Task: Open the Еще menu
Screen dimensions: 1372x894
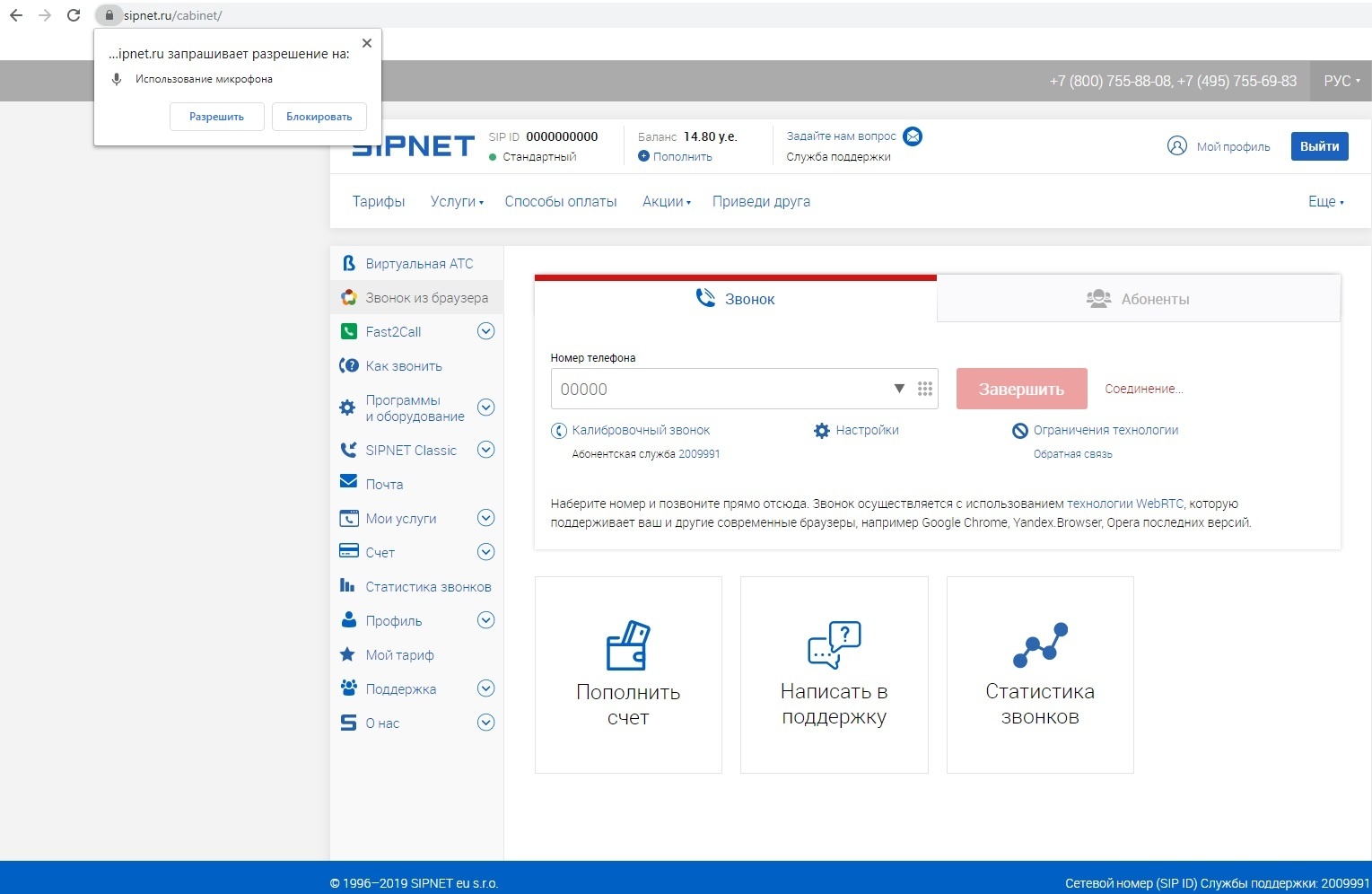Action: pos(1326,201)
